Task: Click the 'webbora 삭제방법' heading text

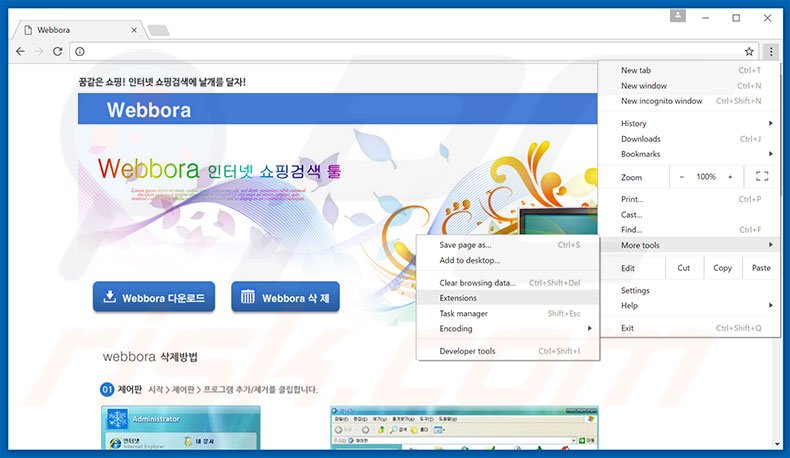Action: [x=150, y=357]
